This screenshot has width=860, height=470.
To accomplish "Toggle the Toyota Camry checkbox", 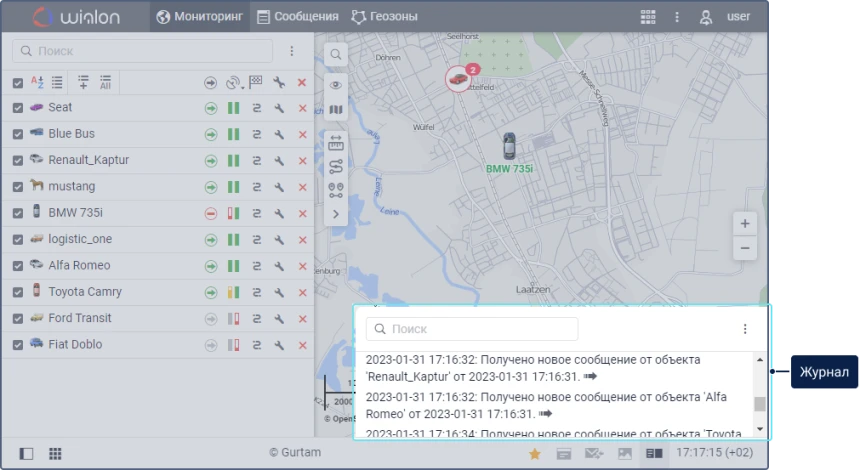I will tap(18, 292).
